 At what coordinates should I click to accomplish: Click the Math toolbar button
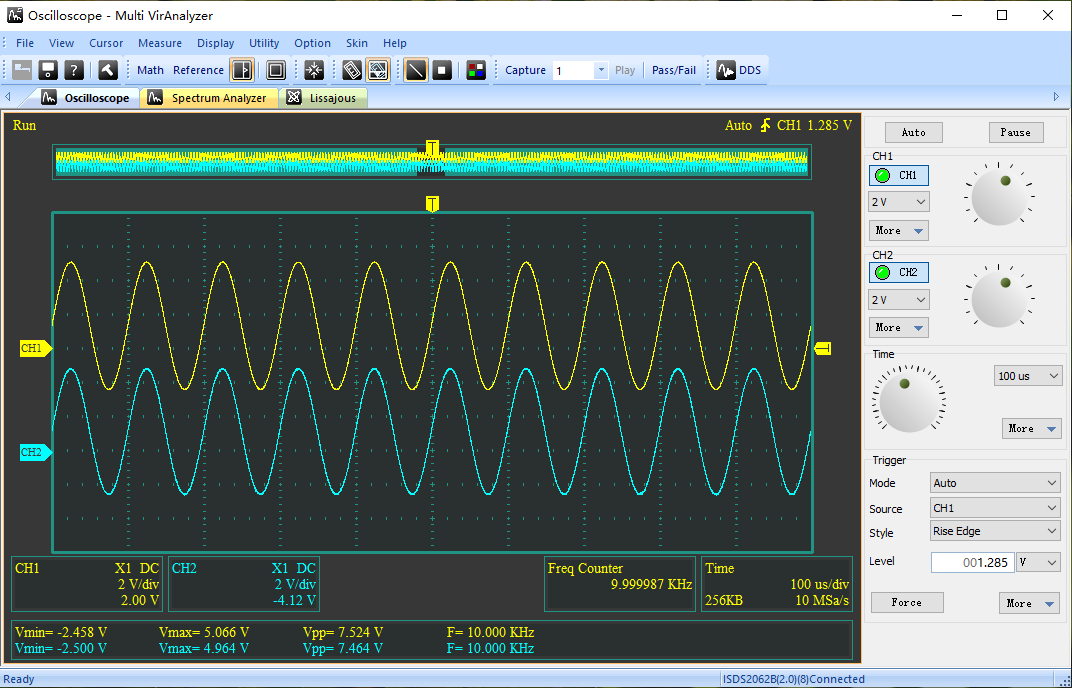click(x=150, y=70)
